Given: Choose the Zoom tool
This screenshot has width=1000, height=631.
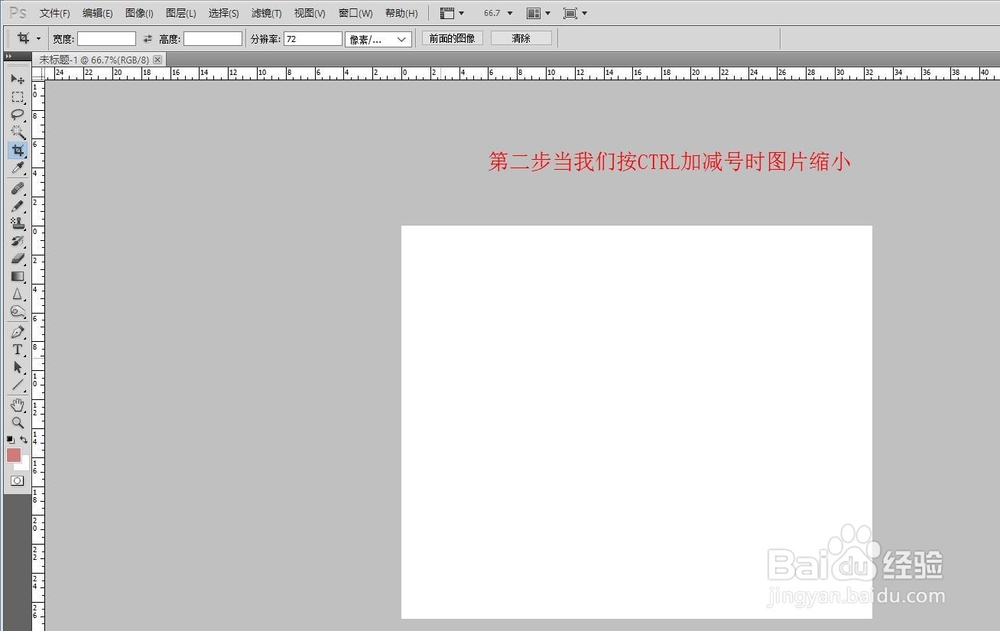Looking at the screenshot, I should pos(17,423).
